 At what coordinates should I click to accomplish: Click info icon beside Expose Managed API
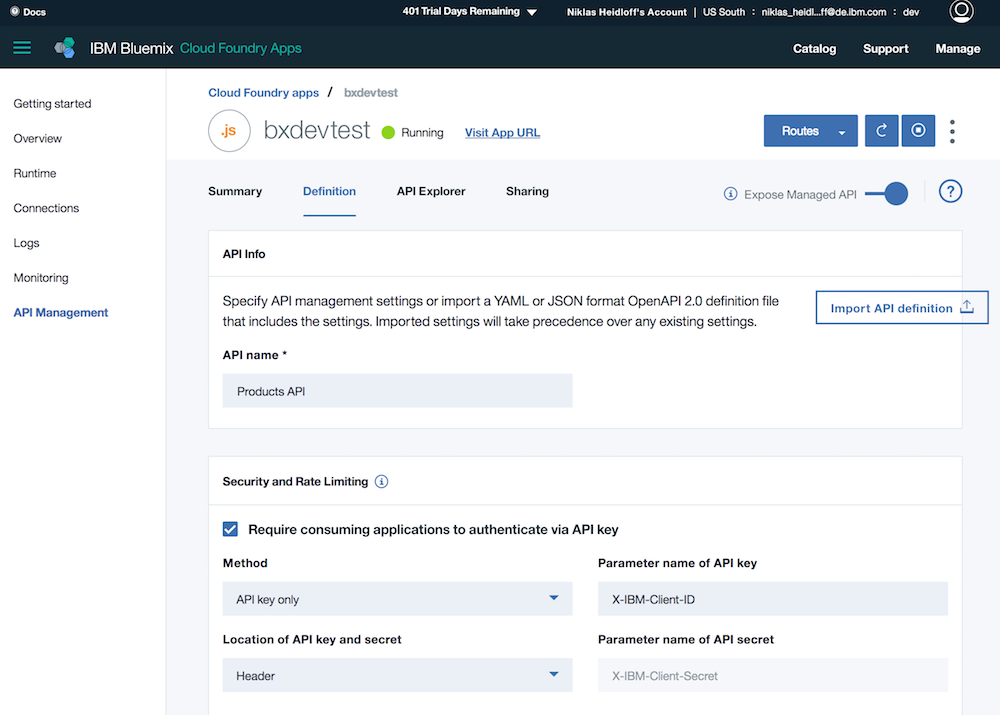point(730,194)
